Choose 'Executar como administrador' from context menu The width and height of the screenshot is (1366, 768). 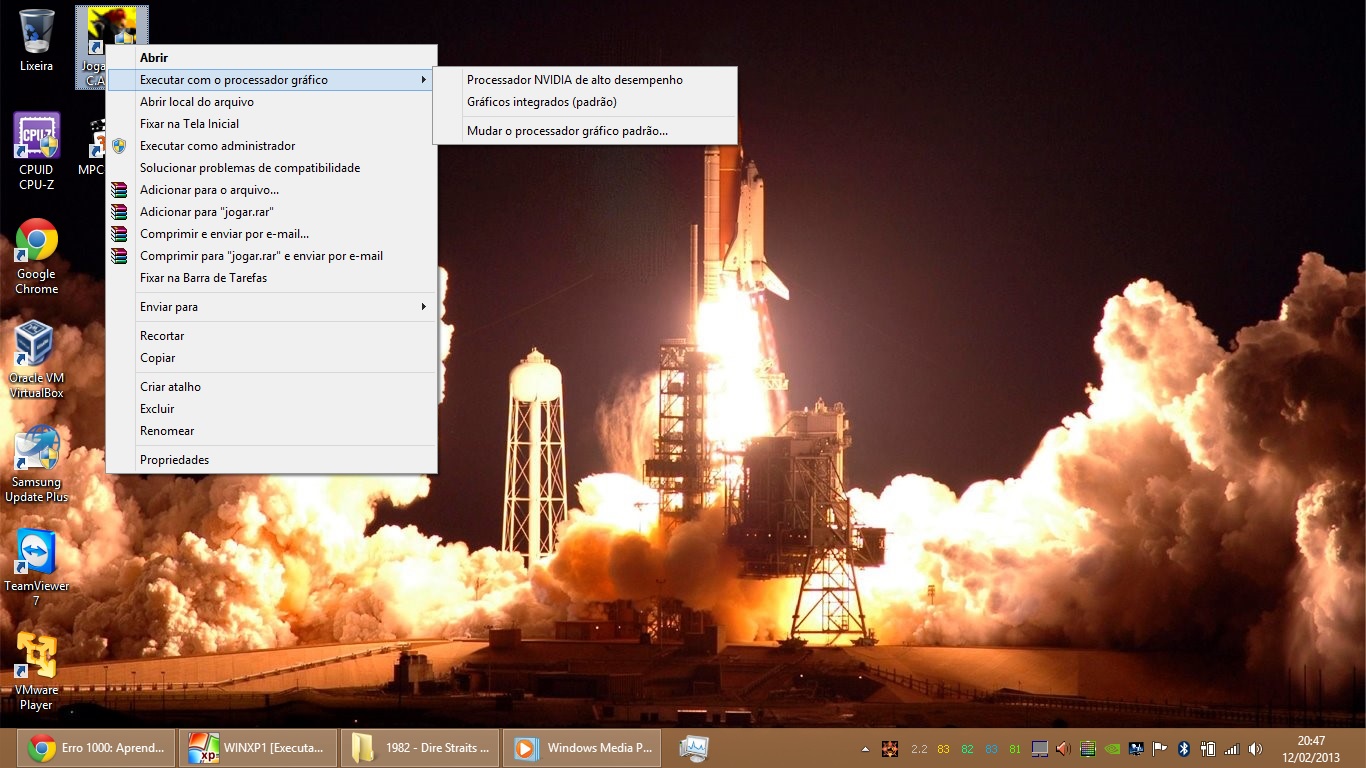[217, 146]
